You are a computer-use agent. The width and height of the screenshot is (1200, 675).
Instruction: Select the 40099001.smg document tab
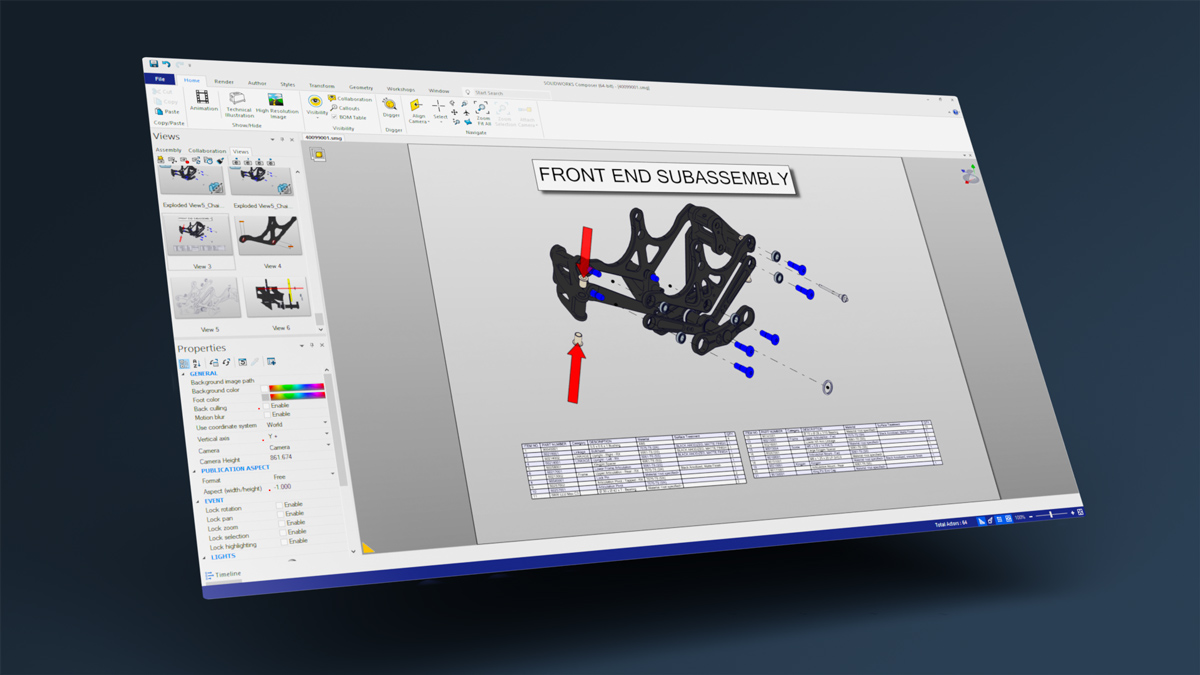[x=323, y=138]
